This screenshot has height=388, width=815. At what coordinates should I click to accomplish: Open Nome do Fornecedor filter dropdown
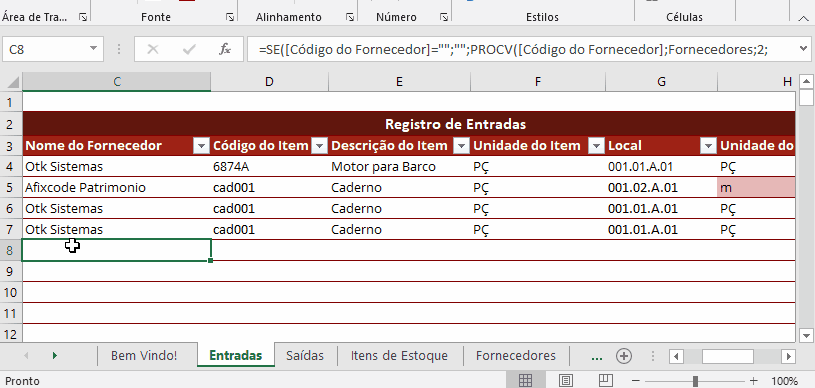[202, 146]
